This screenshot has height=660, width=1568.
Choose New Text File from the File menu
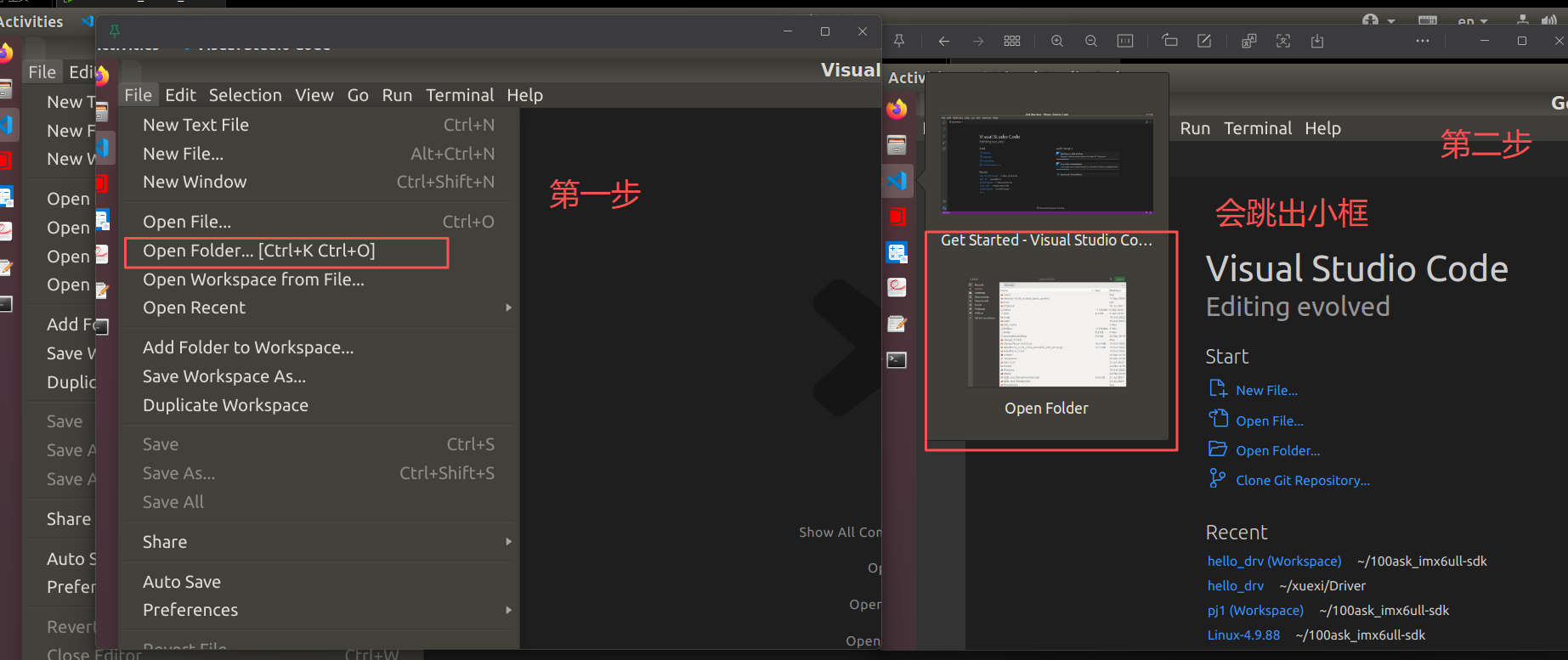319,125
